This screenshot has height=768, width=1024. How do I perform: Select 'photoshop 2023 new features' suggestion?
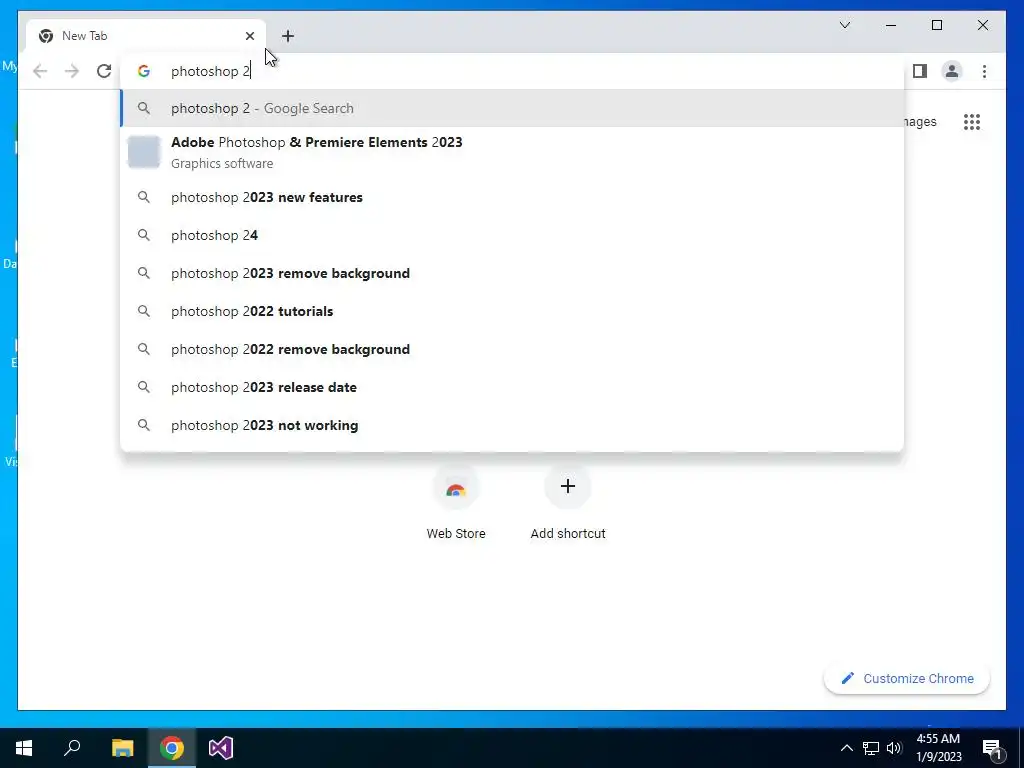513,197
